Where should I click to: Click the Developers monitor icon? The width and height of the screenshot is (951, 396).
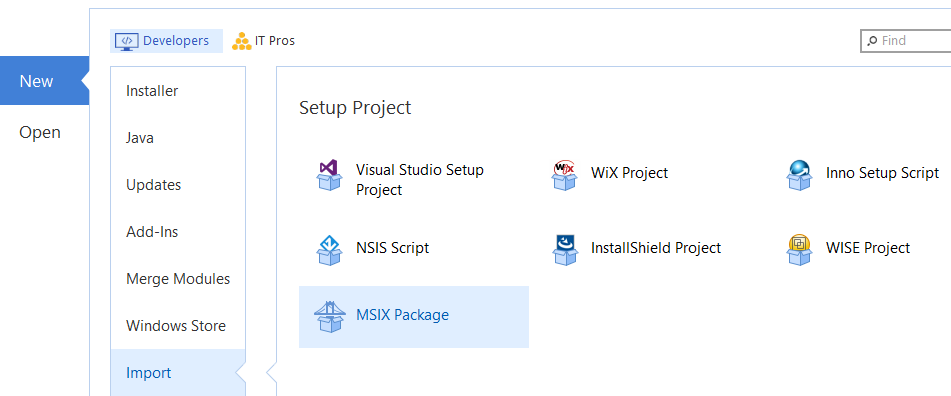(x=126, y=41)
